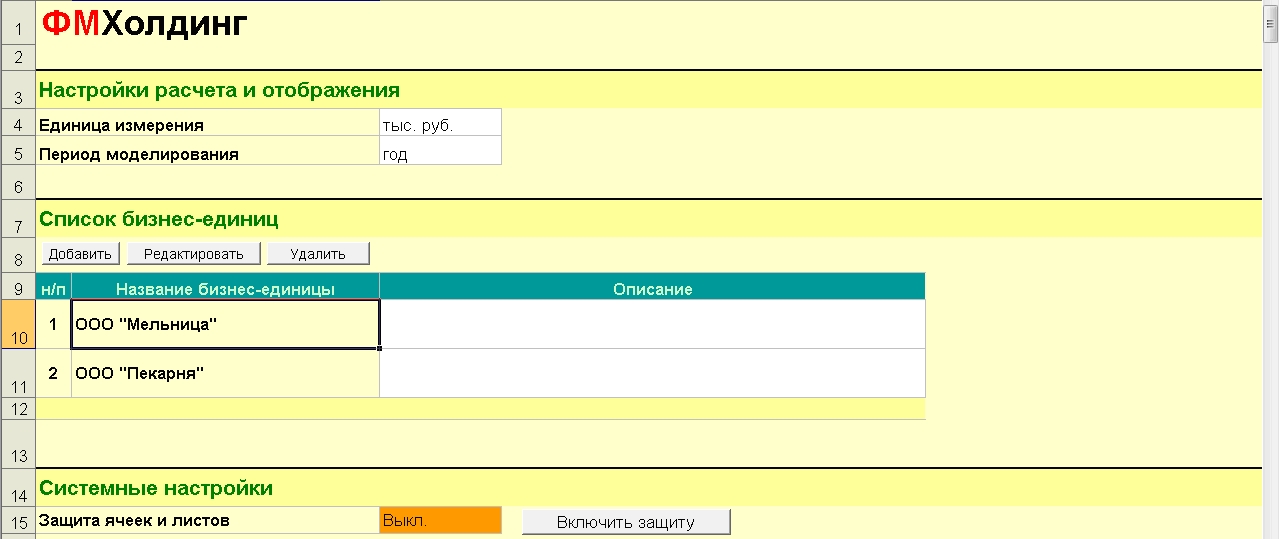Open the "год" modeling period cell
1280x539 pixels.
point(440,155)
